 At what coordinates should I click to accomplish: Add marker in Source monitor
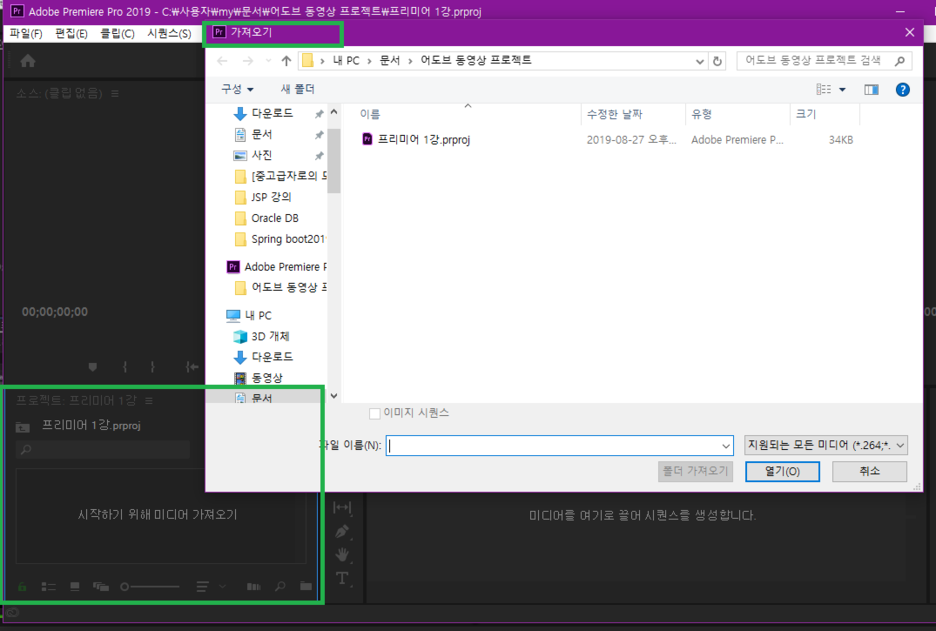(93, 367)
